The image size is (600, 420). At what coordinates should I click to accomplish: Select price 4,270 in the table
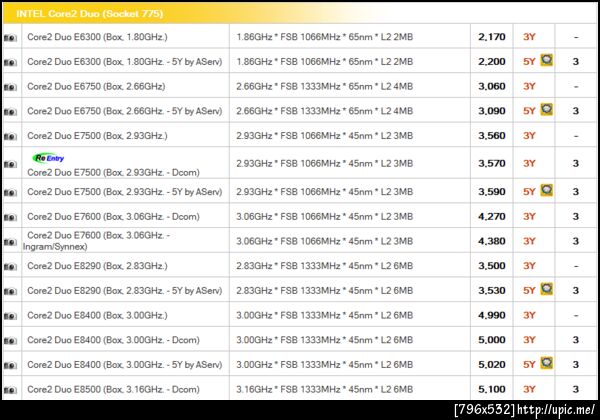coord(492,217)
